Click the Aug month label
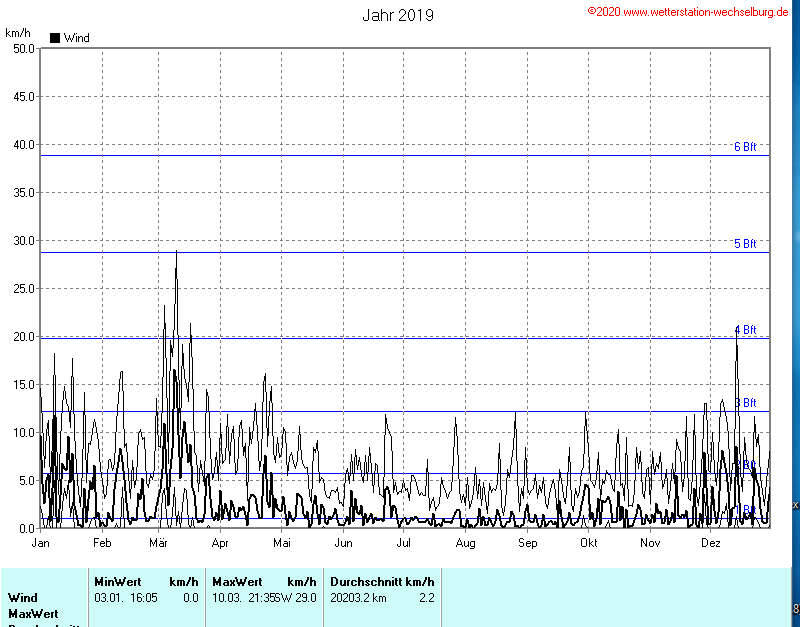Image resolution: width=800 pixels, height=627 pixels. (465, 543)
